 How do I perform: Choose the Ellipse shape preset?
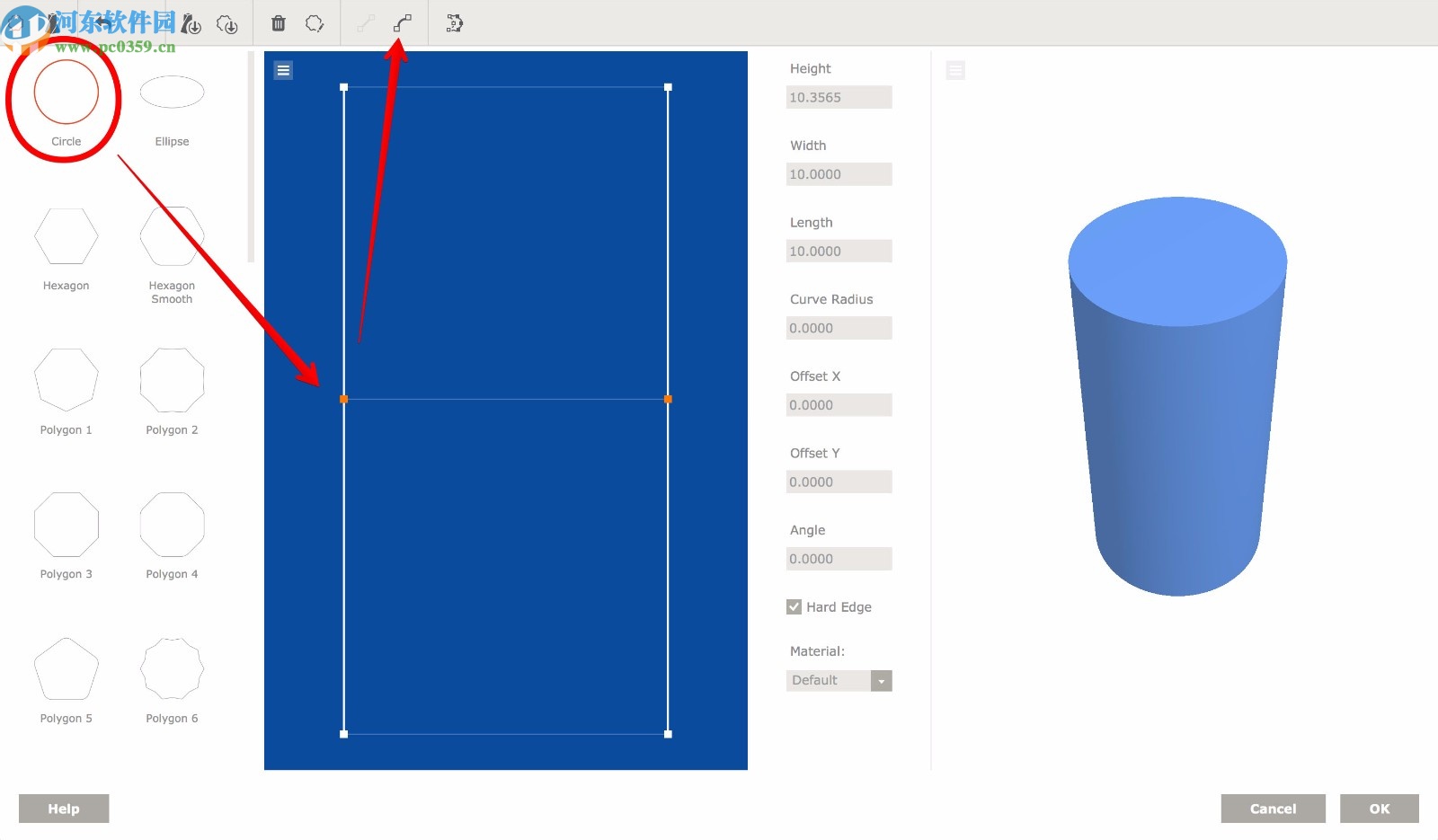pos(172,92)
